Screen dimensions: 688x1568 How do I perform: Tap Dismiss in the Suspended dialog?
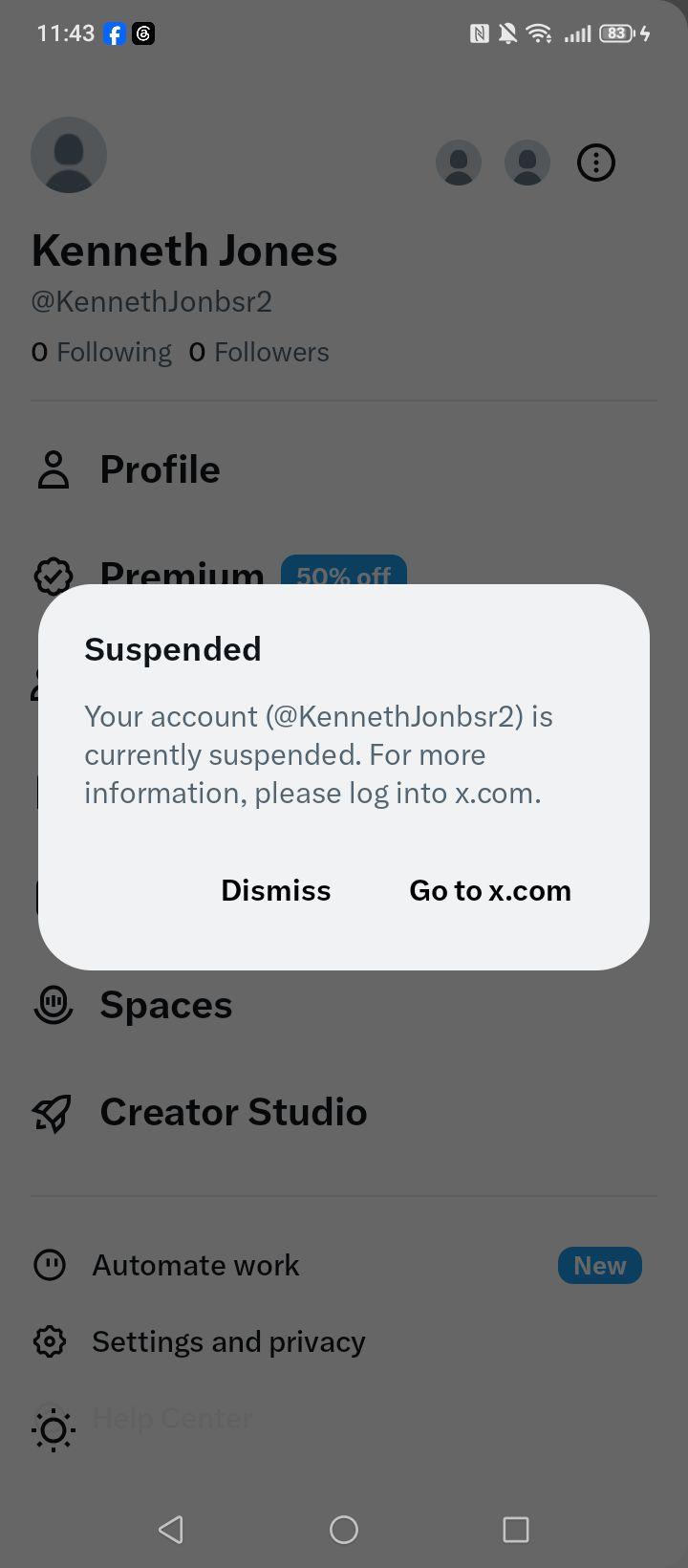(x=275, y=890)
